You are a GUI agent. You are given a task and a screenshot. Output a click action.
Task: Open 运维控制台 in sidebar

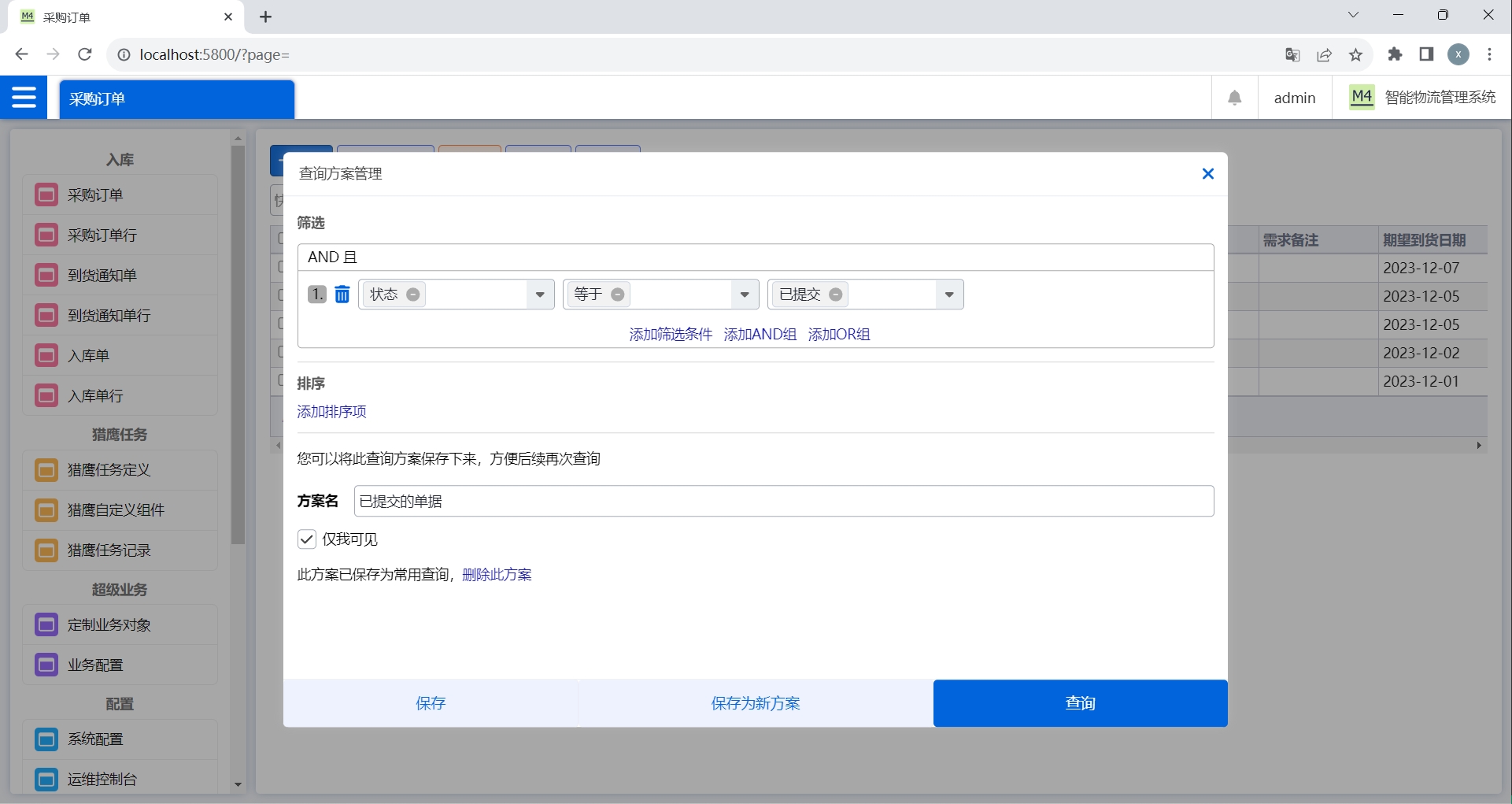coord(120,778)
